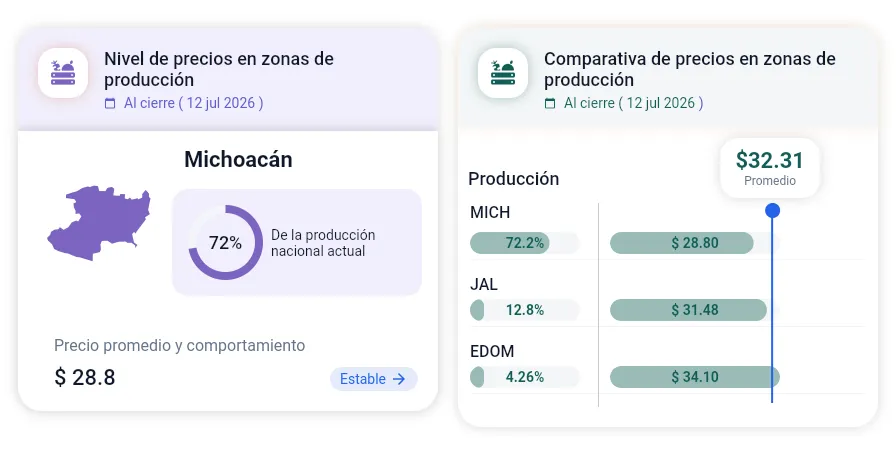Click "Precio promedio y comportamiento" label
Viewport: 896px width, 449px height.
pyautogui.click(x=179, y=346)
